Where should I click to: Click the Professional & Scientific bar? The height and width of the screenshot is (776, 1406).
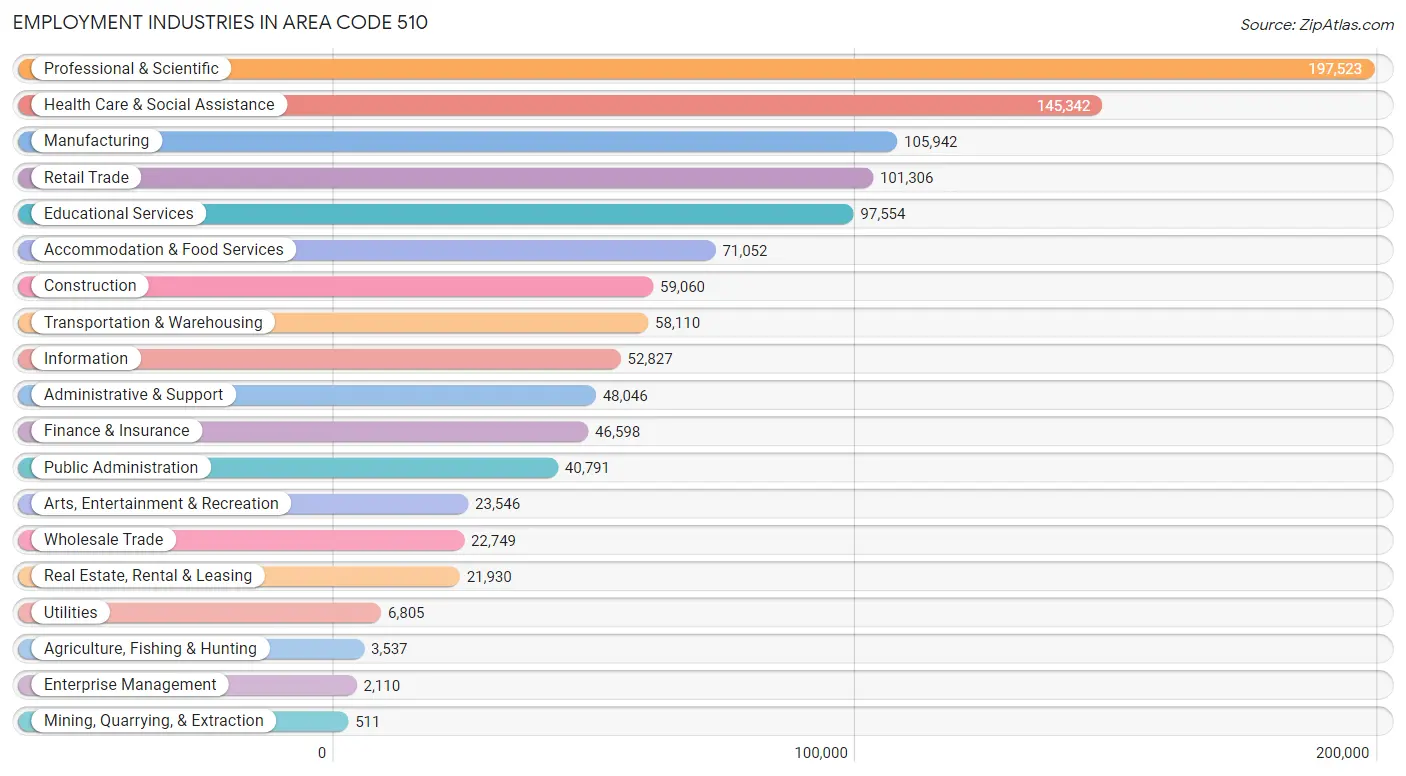(x=700, y=68)
